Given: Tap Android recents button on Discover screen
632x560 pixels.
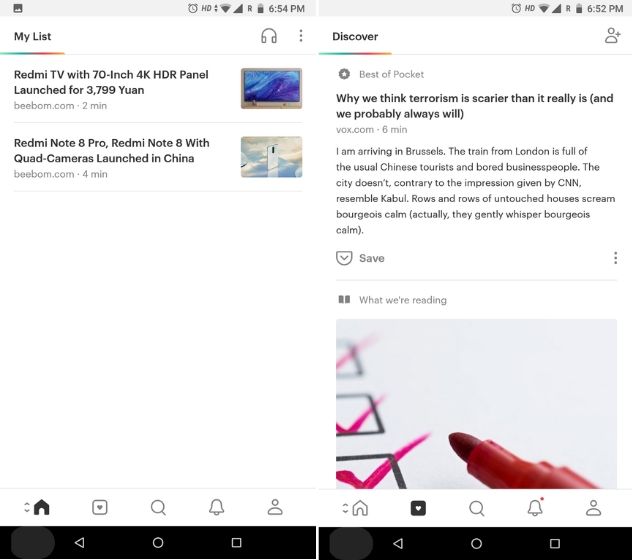Looking at the screenshot, I should click(x=555, y=543).
